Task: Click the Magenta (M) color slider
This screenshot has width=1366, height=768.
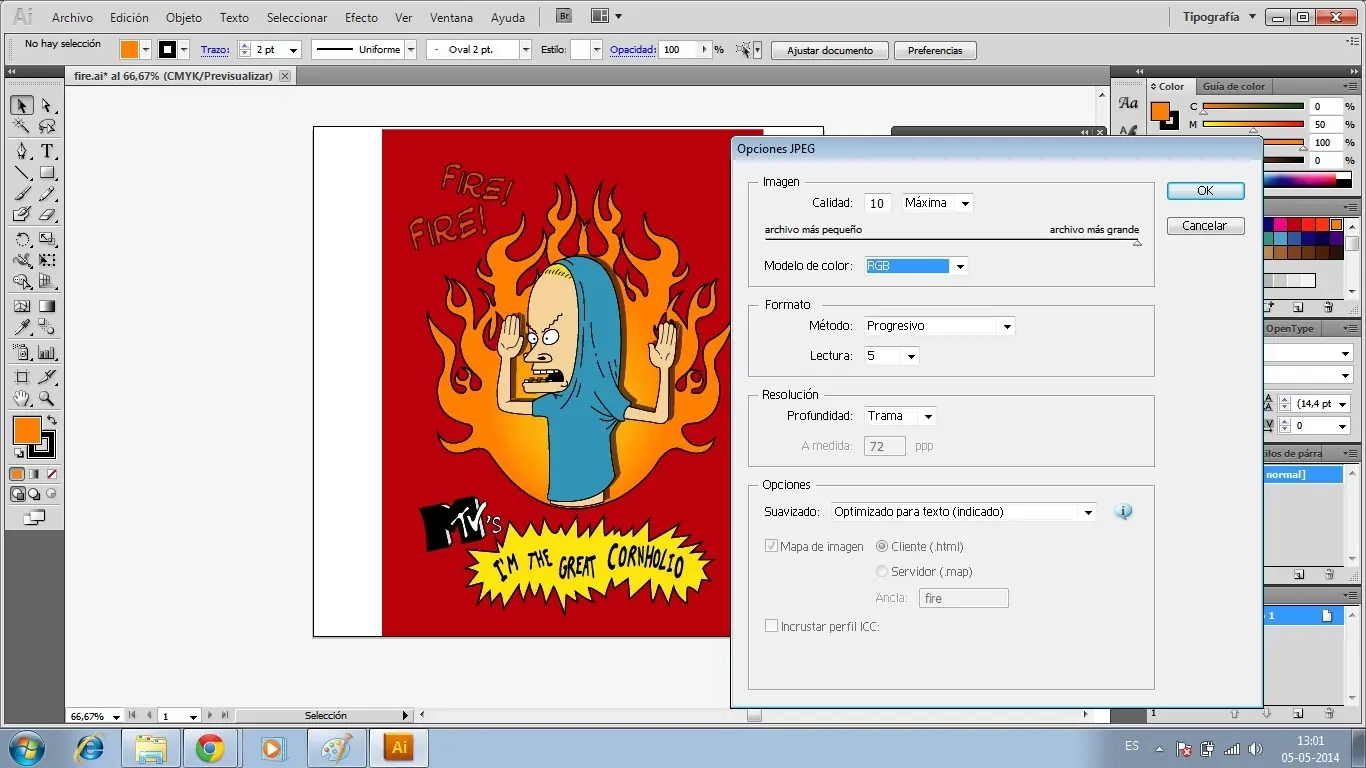Action: click(x=1254, y=125)
